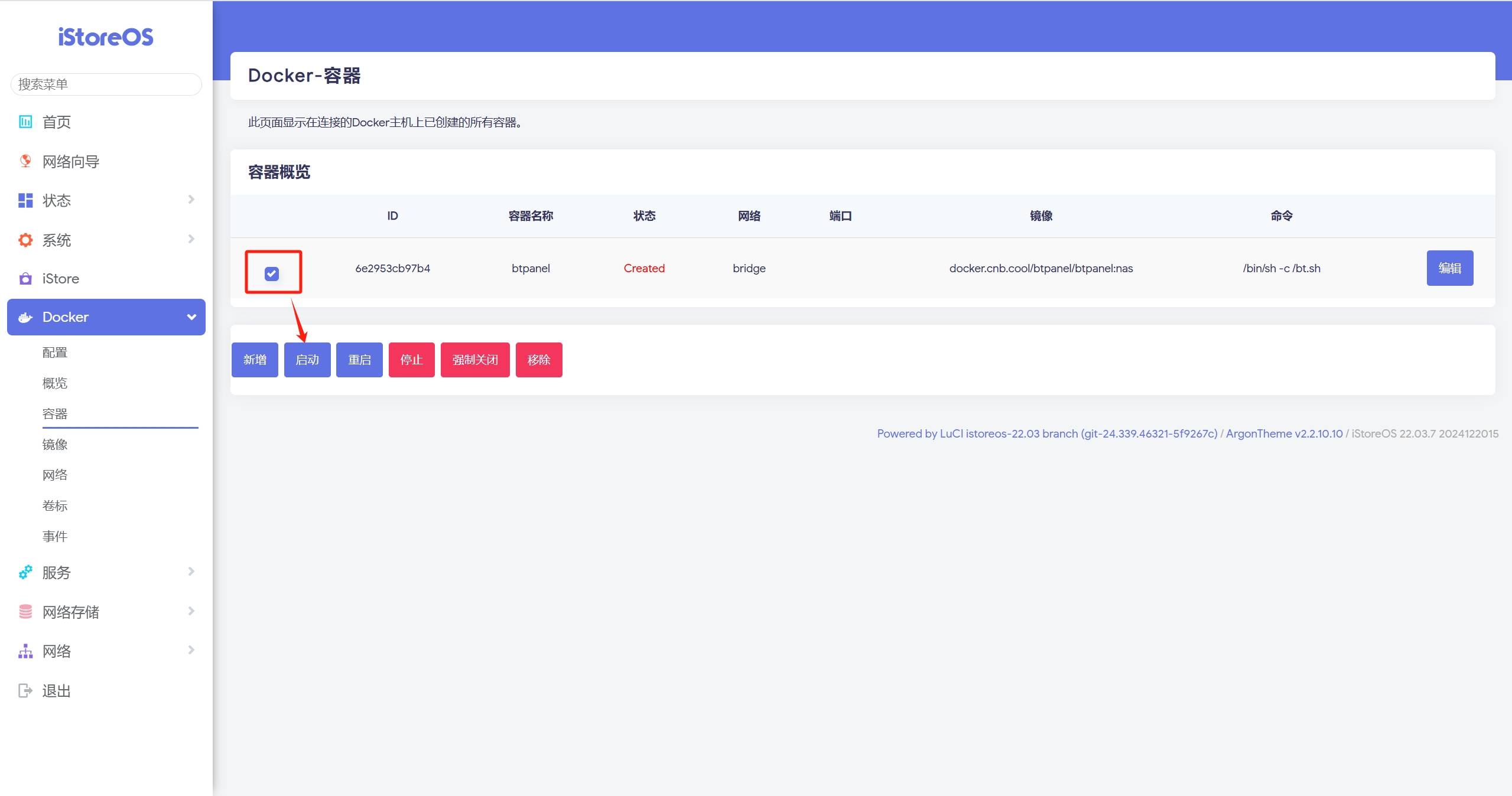Open the Docker Events submenu item
1512x796 pixels.
click(x=55, y=537)
